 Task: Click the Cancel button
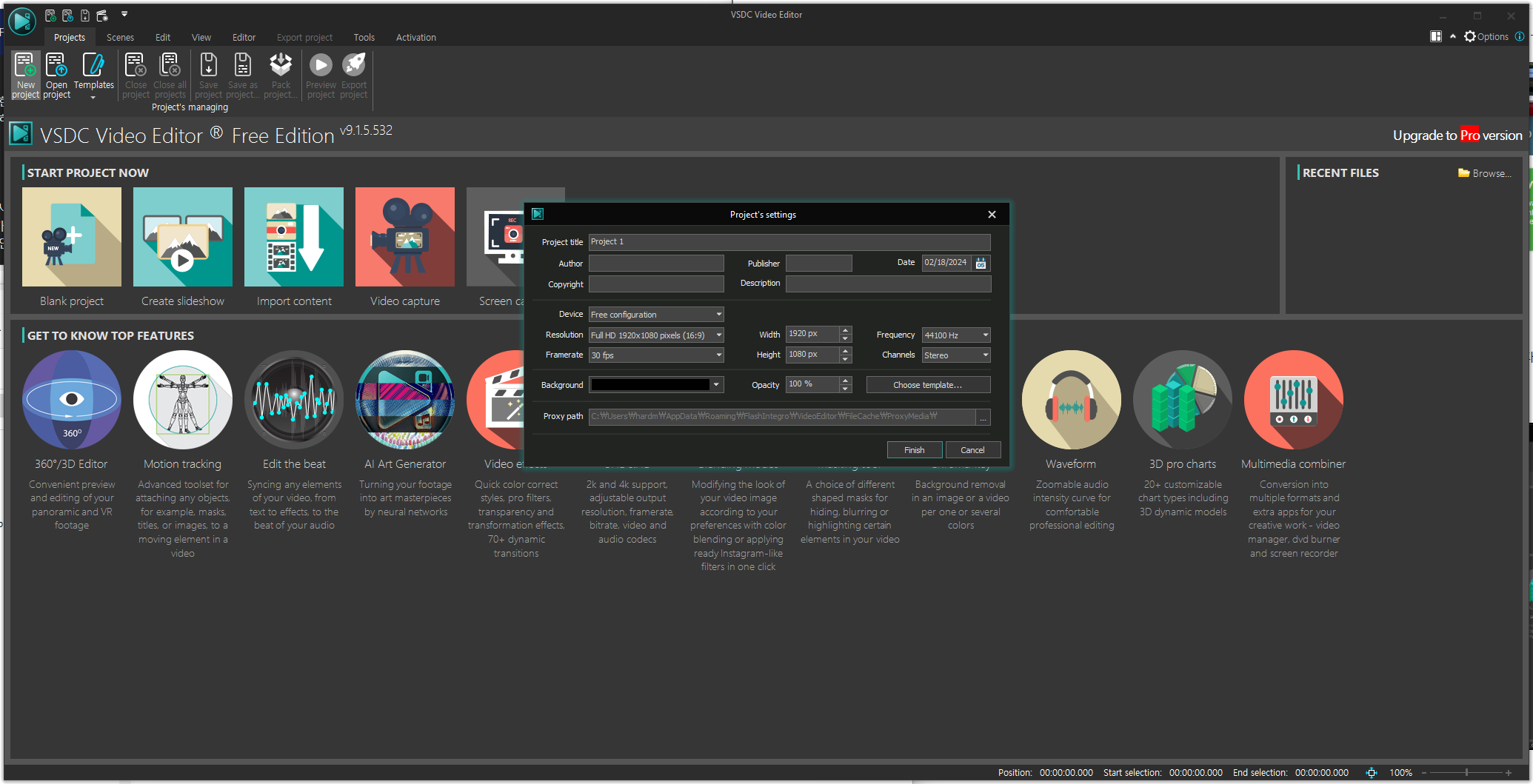click(x=973, y=450)
